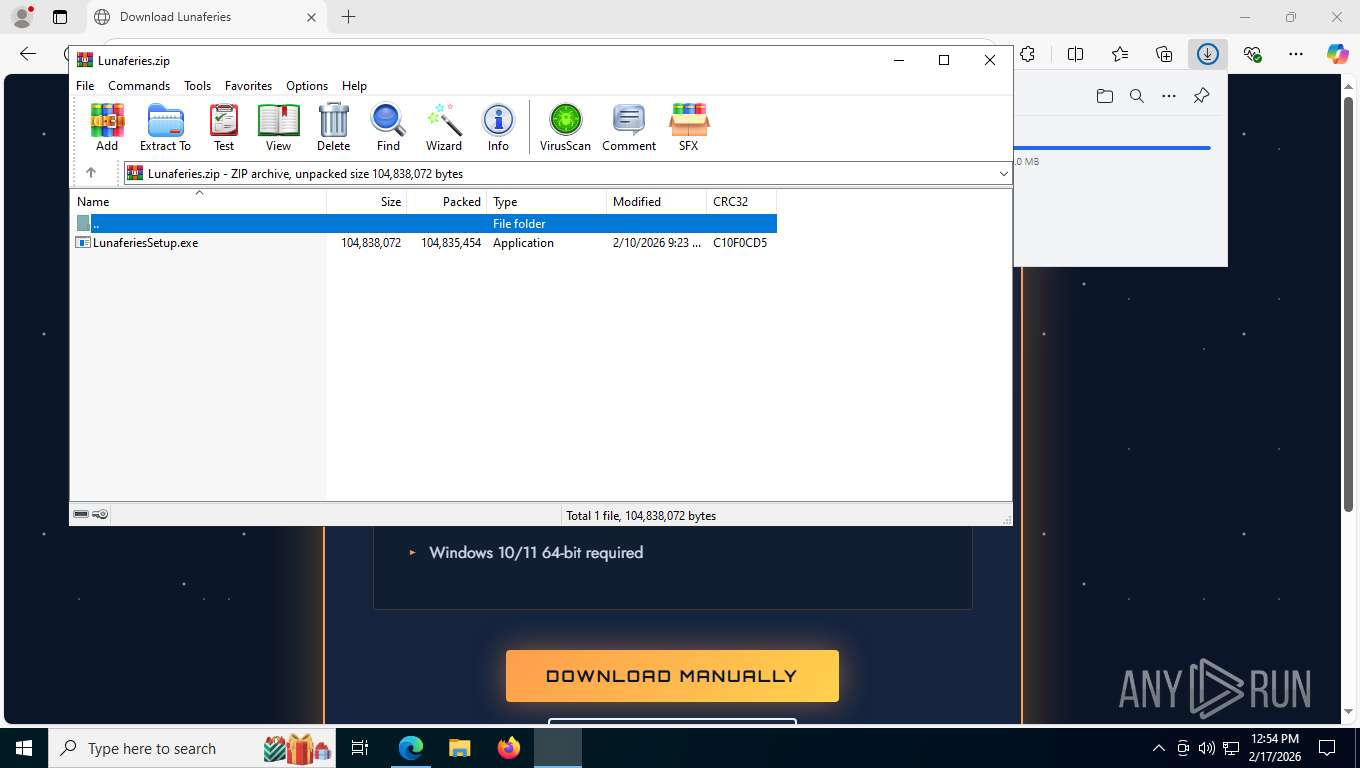Click the Delete trash icon
Image resolution: width=1360 pixels, height=768 pixels.
click(333, 127)
